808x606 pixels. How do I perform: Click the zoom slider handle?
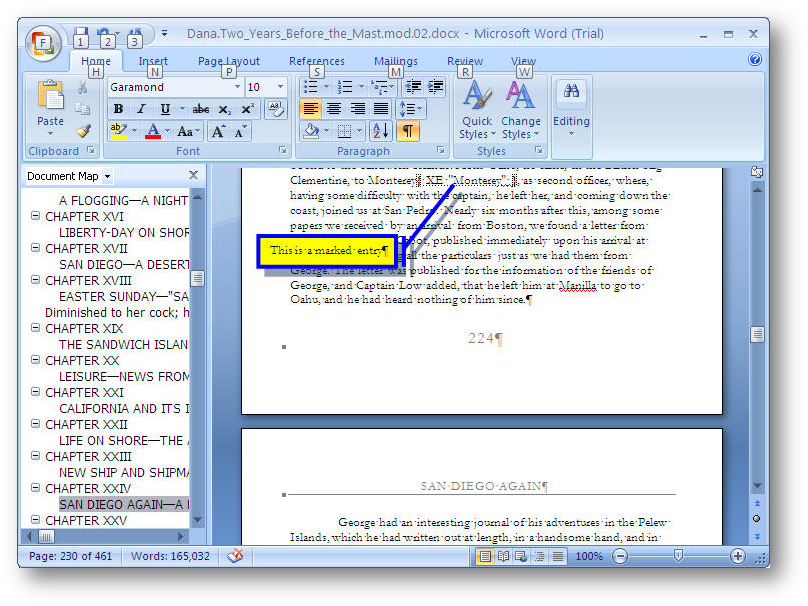click(x=678, y=556)
